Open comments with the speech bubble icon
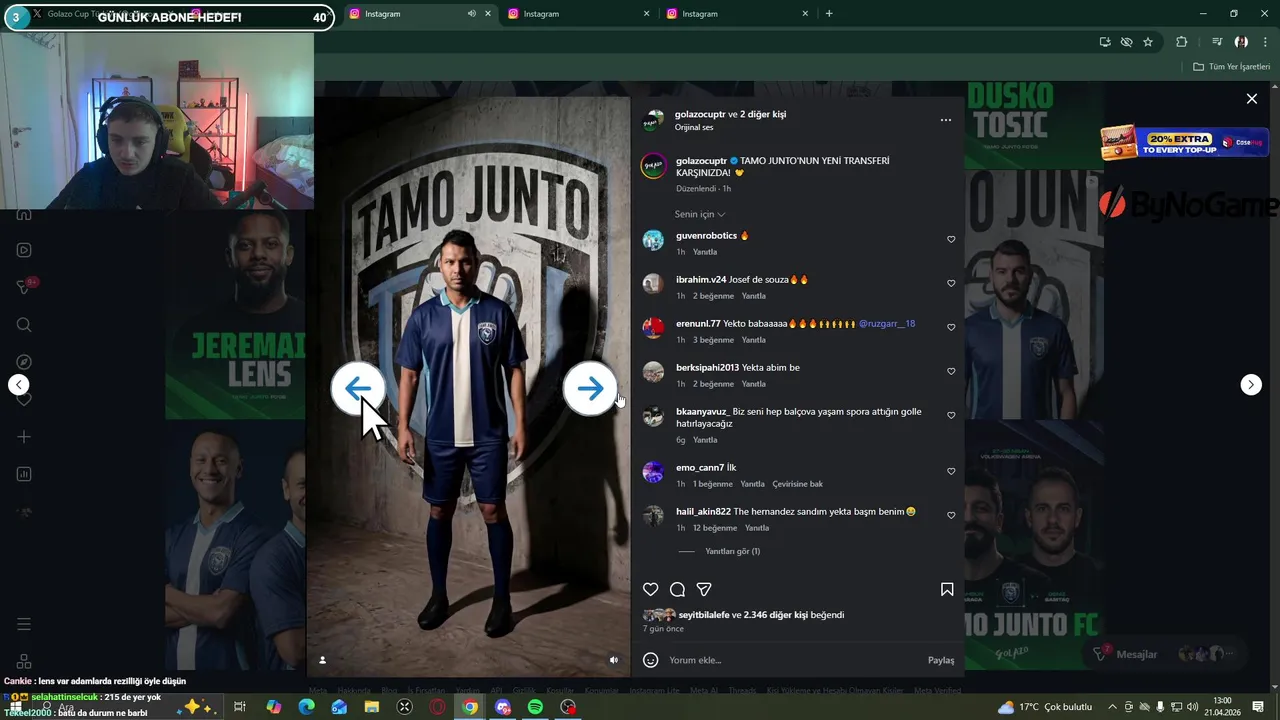Viewport: 1280px width, 720px height. pos(677,590)
